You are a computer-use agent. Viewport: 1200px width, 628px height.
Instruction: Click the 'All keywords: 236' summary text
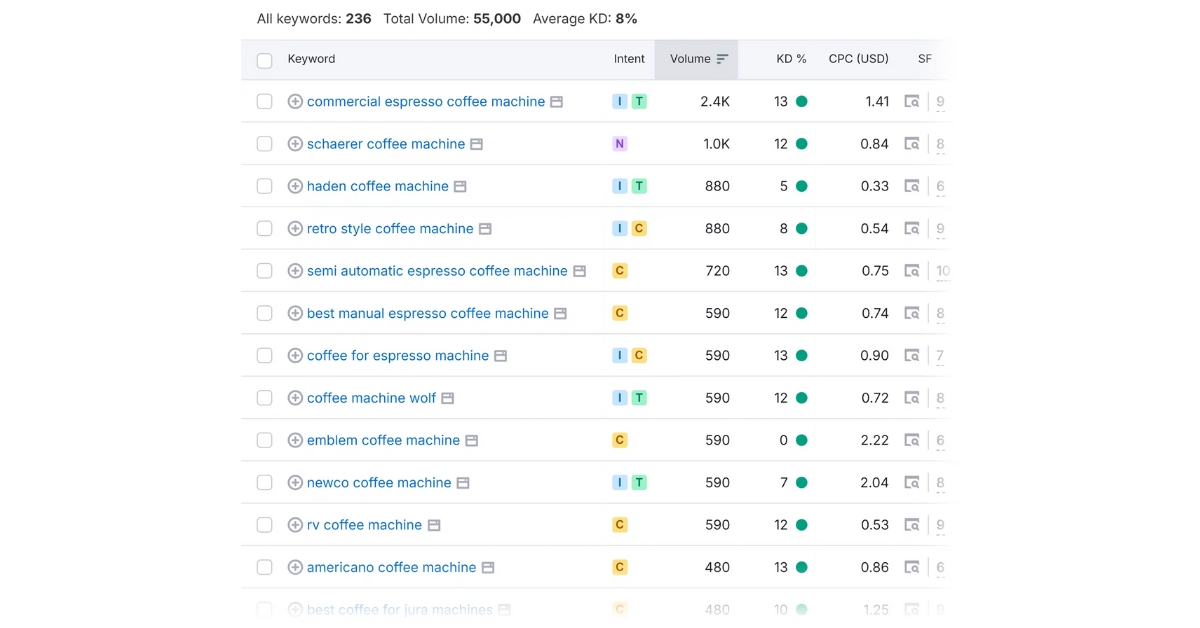314,19
